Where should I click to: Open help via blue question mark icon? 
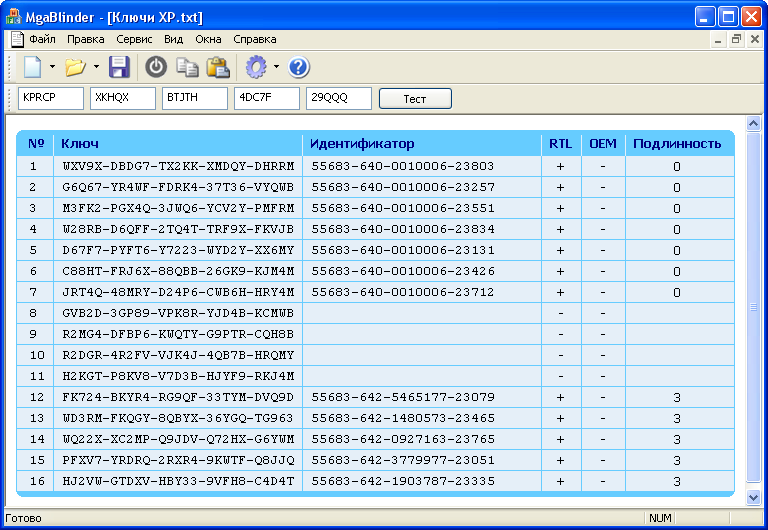pos(299,67)
